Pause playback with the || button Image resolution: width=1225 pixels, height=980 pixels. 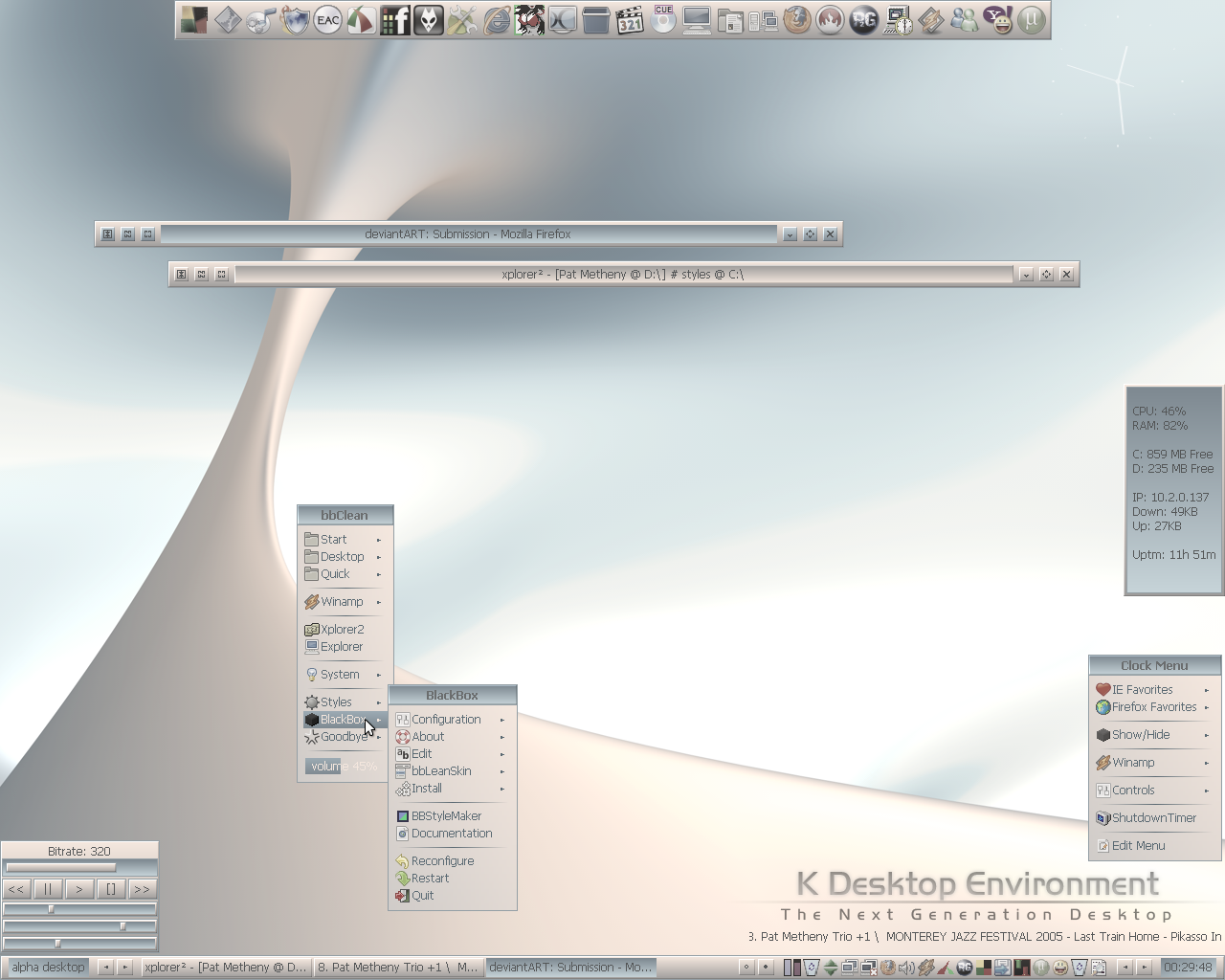[48, 889]
